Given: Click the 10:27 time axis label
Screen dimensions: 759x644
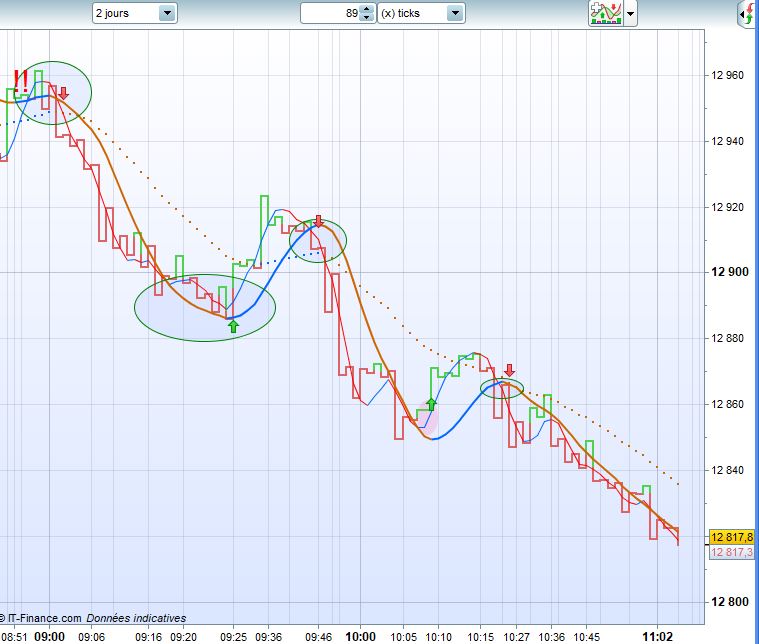Looking at the screenshot, I should click(x=516, y=637).
